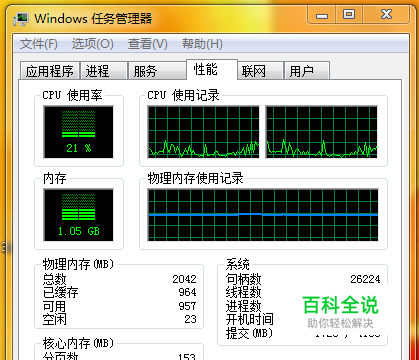This screenshot has width=419, height=360.
Task: Switch to the 联网 tab
Action: tap(260, 71)
